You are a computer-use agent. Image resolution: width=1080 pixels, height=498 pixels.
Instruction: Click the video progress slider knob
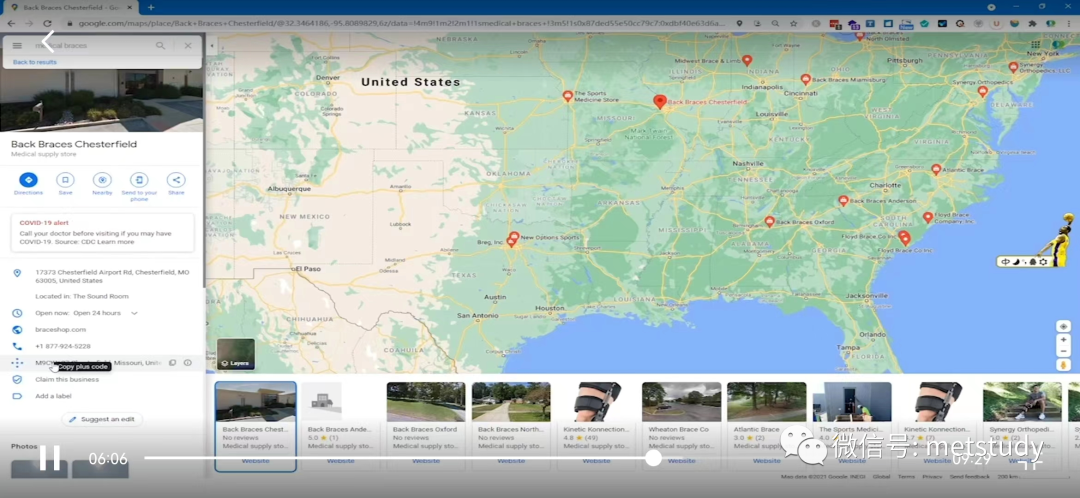point(653,457)
